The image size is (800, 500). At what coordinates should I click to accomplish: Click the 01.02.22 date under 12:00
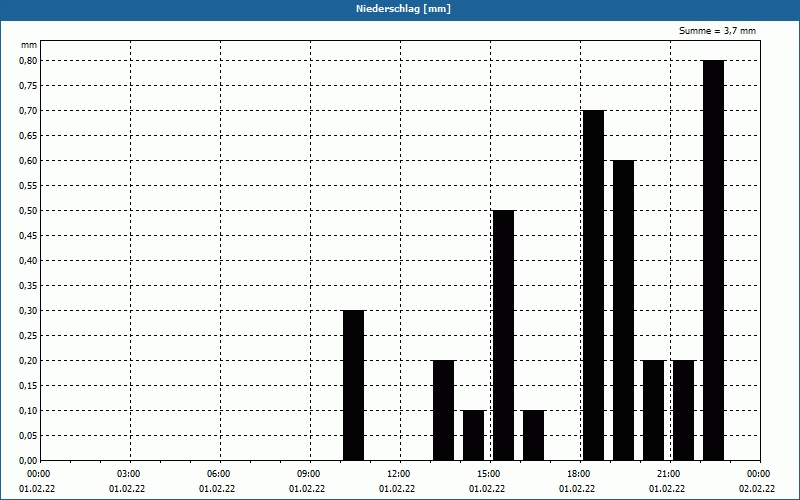pos(396,489)
